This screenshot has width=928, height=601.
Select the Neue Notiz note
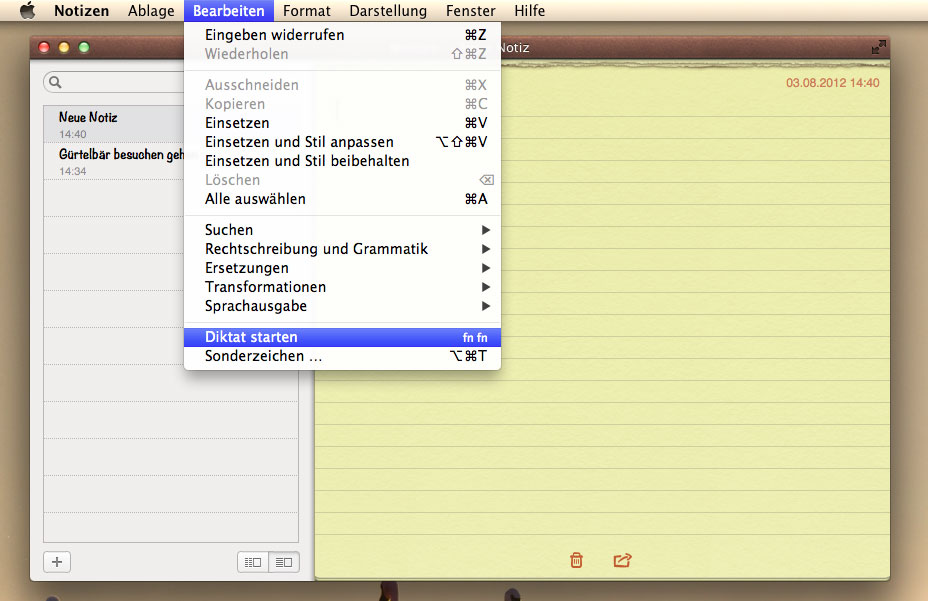(x=114, y=124)
